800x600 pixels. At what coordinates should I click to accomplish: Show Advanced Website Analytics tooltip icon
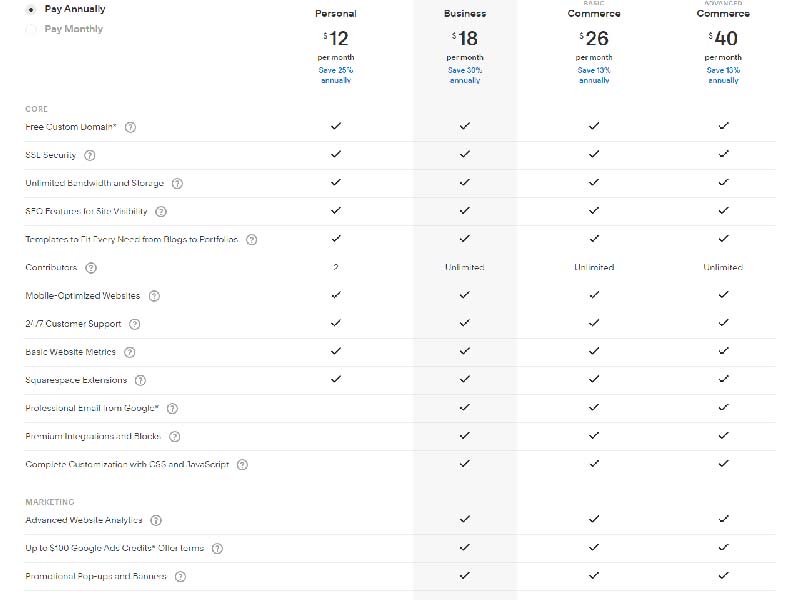[x=156, y=520]
